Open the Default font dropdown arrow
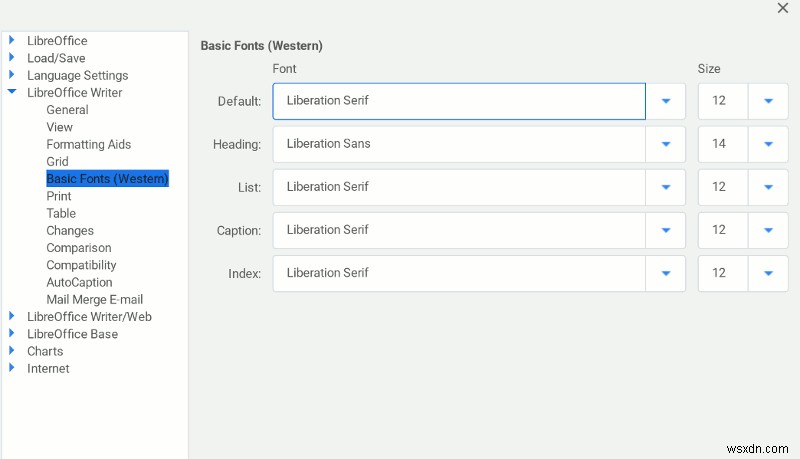 666,101
